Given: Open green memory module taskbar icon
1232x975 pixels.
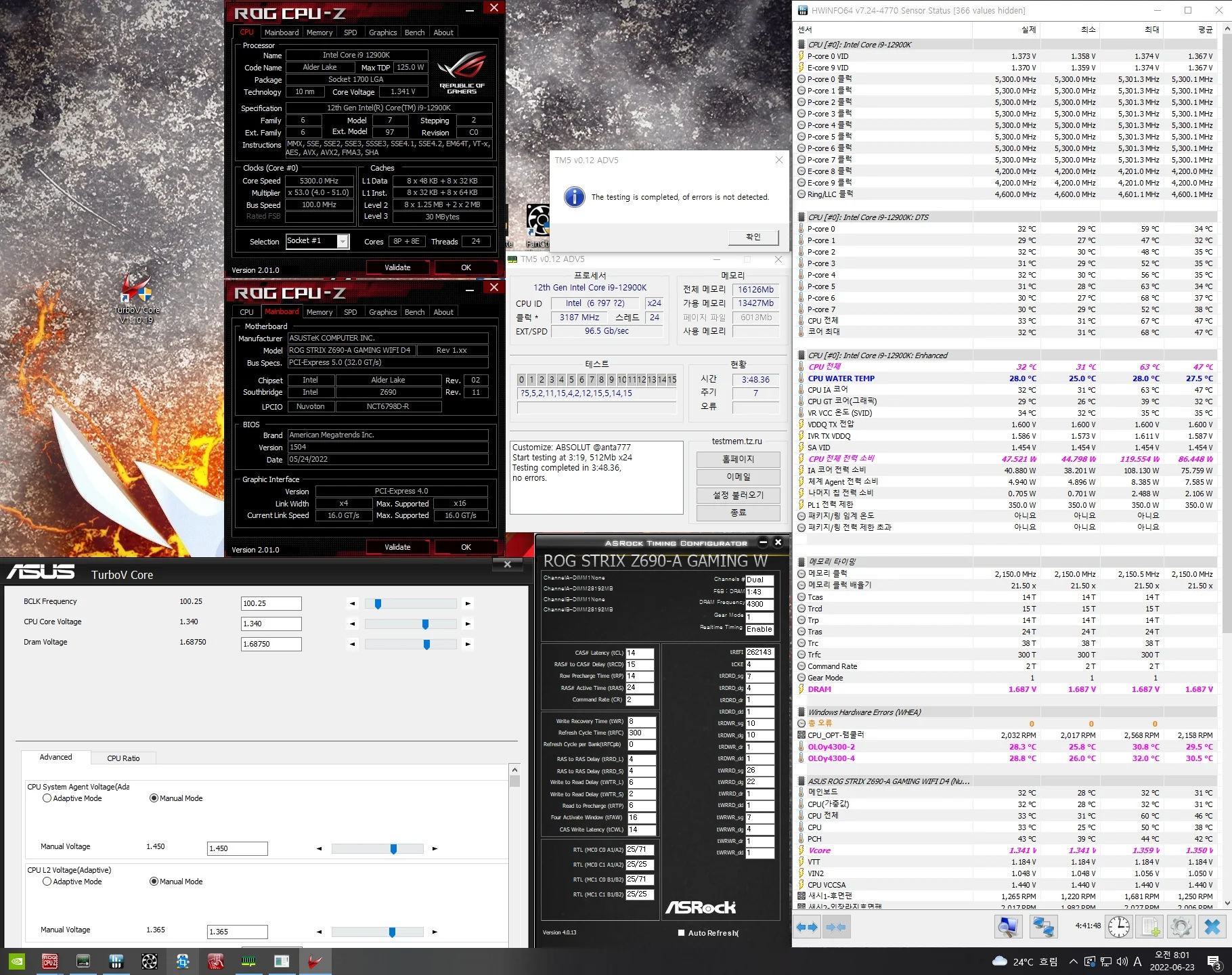Looking at the screenshot, I should (x=248, y=961).
